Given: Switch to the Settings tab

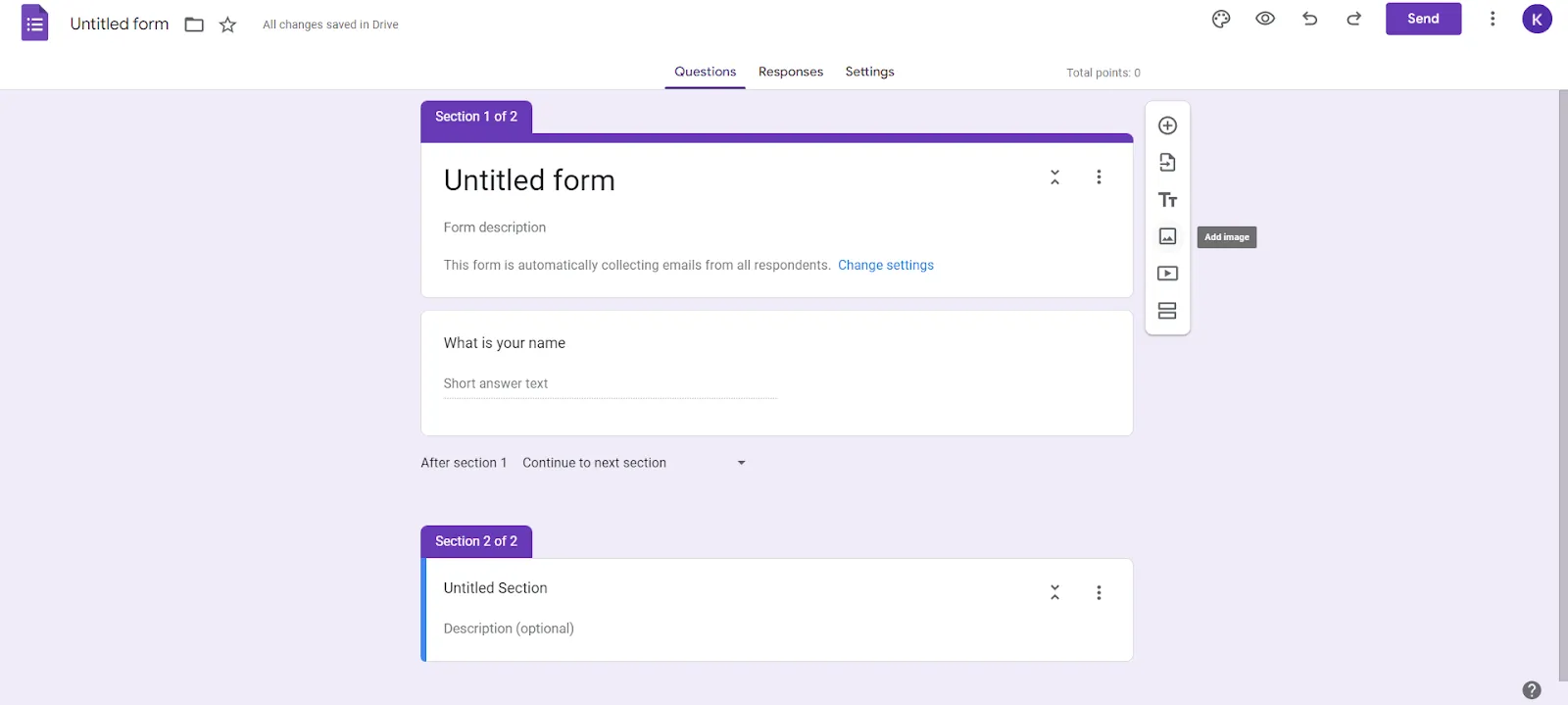Looking at the screenshot, I should [869, 72].
